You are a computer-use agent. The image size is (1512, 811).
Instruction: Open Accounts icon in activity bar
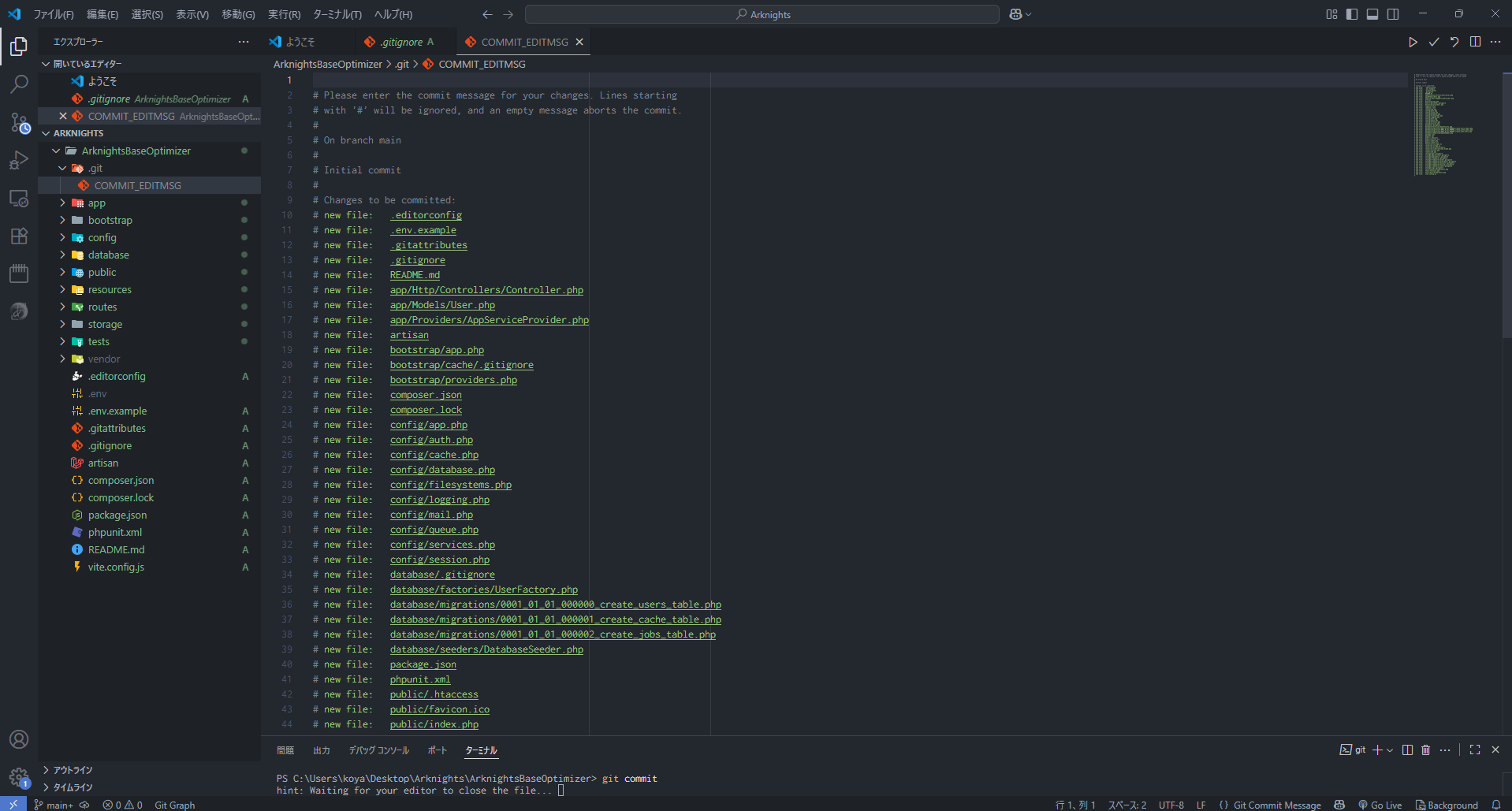pos(19,739)
